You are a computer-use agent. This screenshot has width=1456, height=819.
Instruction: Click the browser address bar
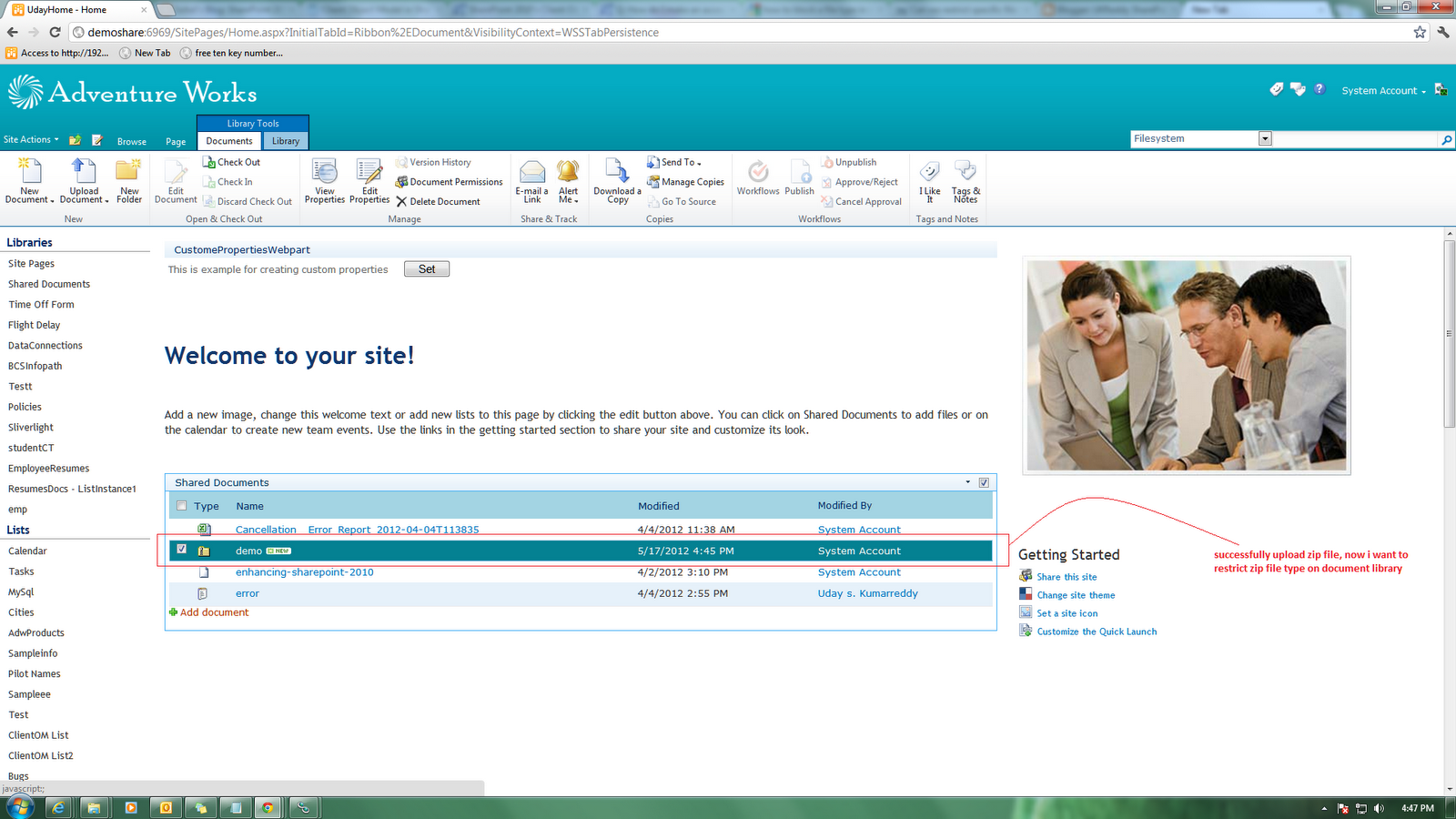click(x=746, y=32)
